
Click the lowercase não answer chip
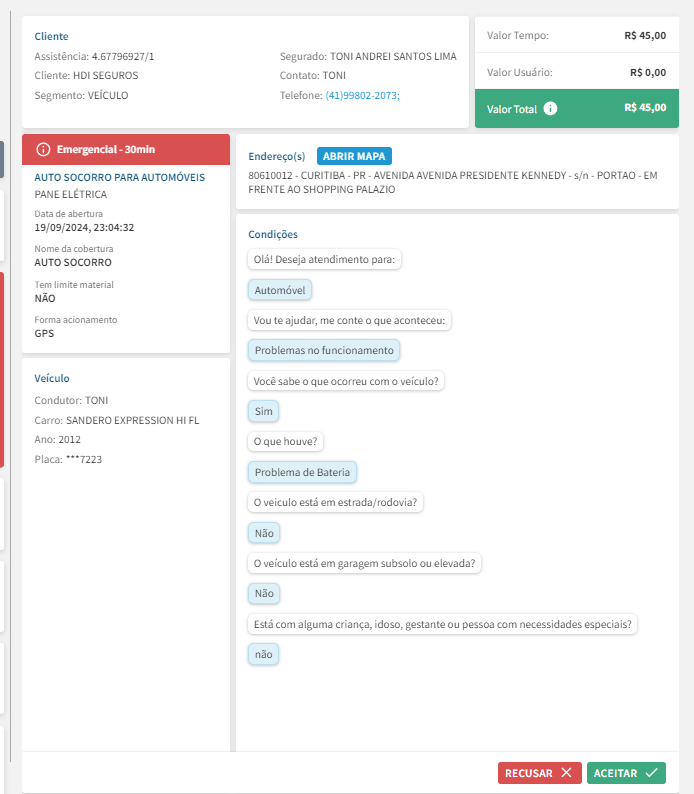pyautogui.click(x=264, y=654)
